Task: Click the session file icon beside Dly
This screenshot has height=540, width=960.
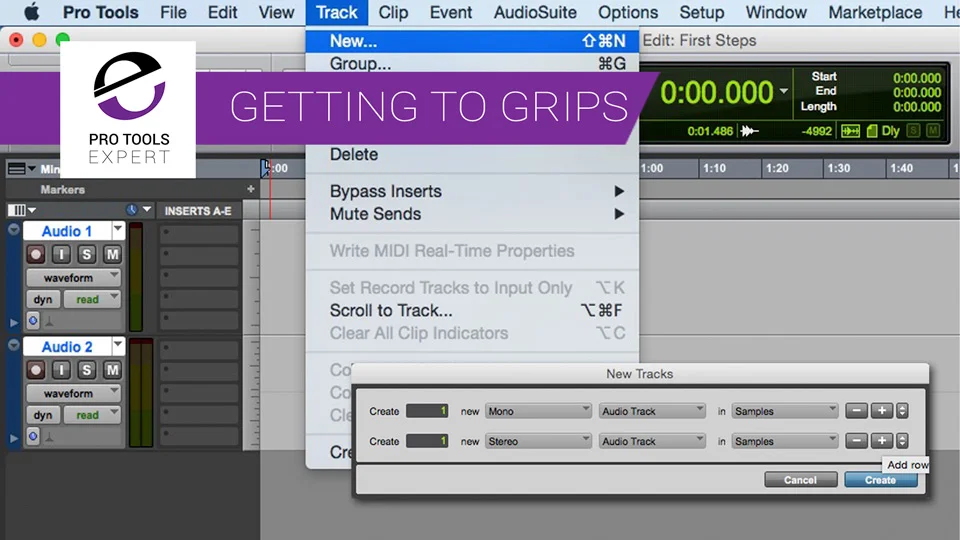Action: (872, 131)
